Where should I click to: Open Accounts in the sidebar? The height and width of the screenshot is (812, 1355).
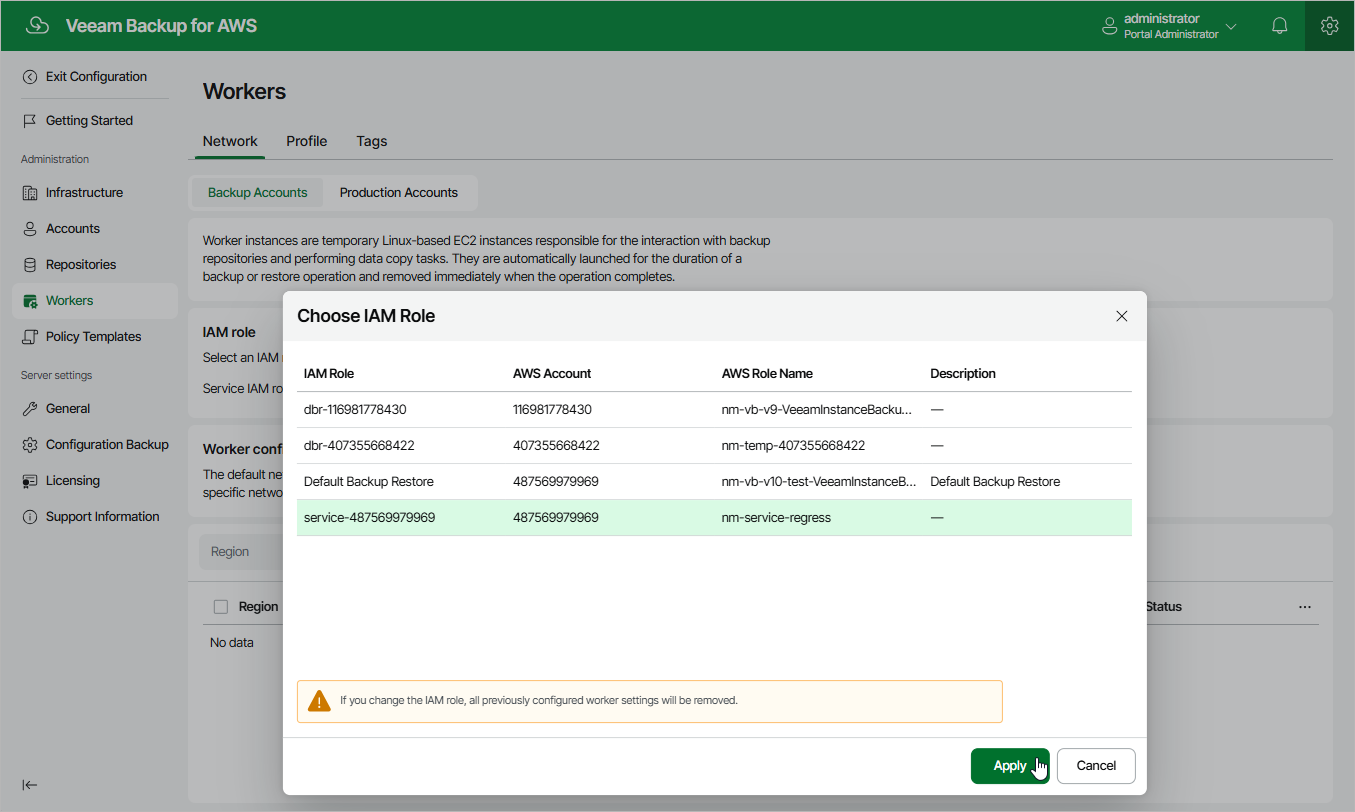point(73,229)
